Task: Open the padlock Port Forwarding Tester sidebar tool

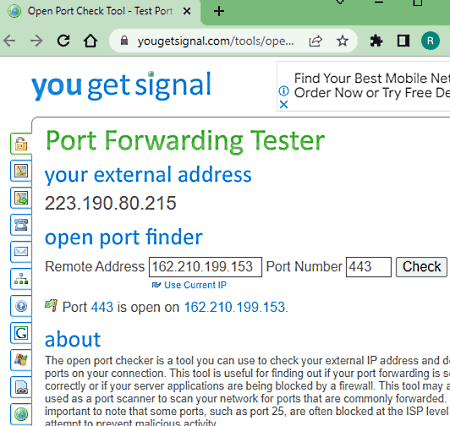Action: [x=21, y=144]
